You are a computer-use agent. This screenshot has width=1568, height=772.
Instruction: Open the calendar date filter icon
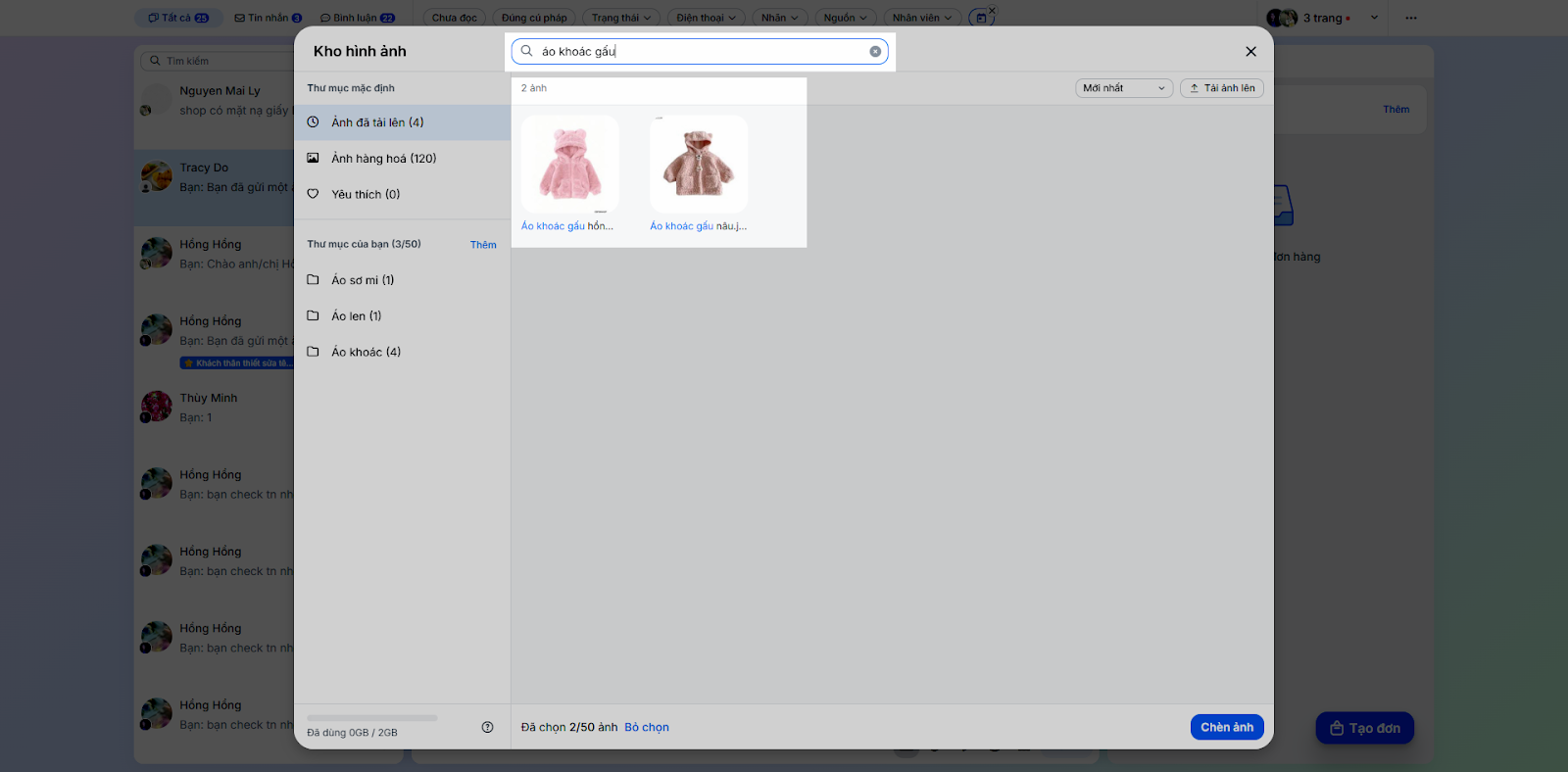tap(981, 18)
